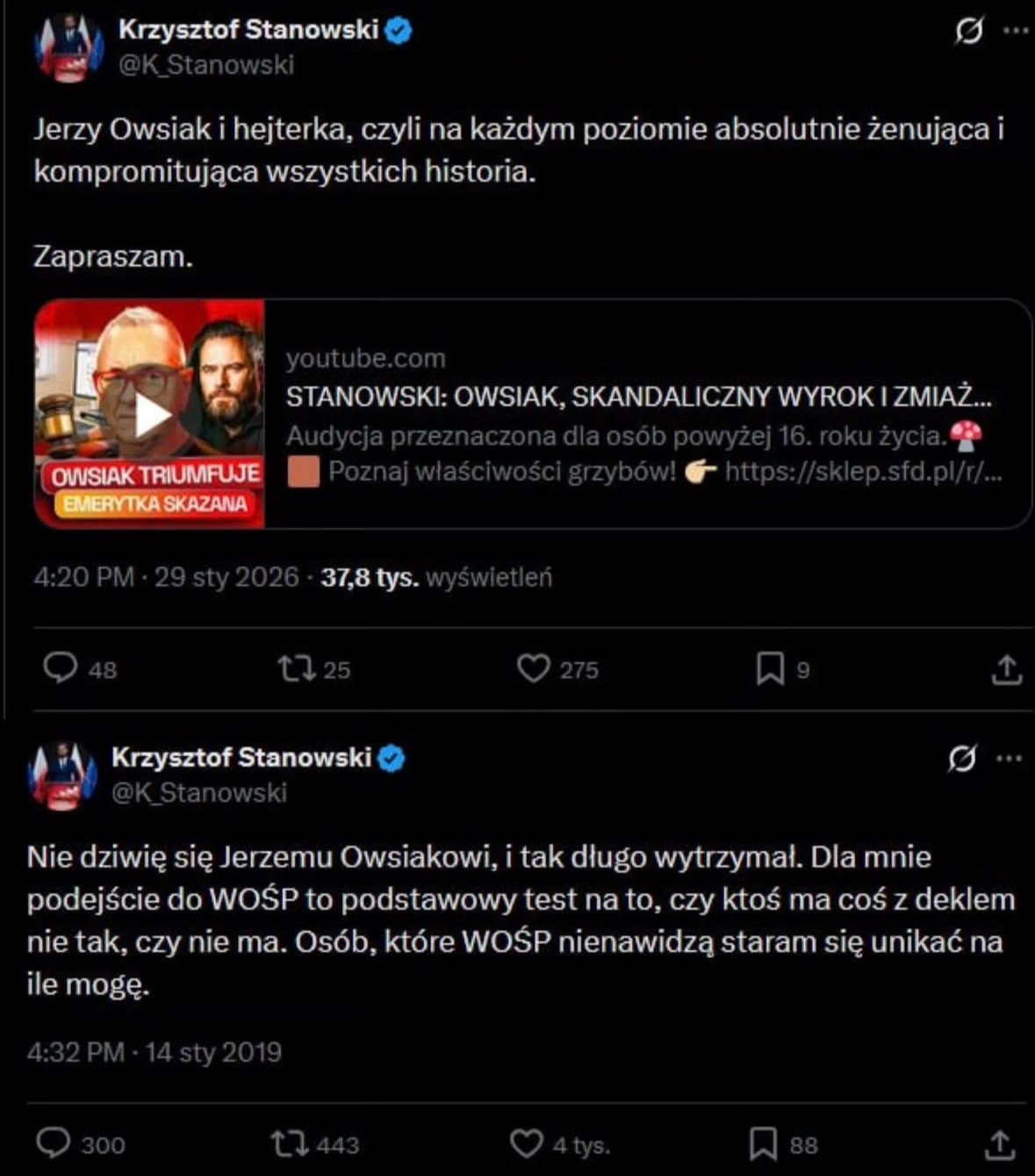
Task: Share the first tweet via share icon
Action: tap(1006, 670)
